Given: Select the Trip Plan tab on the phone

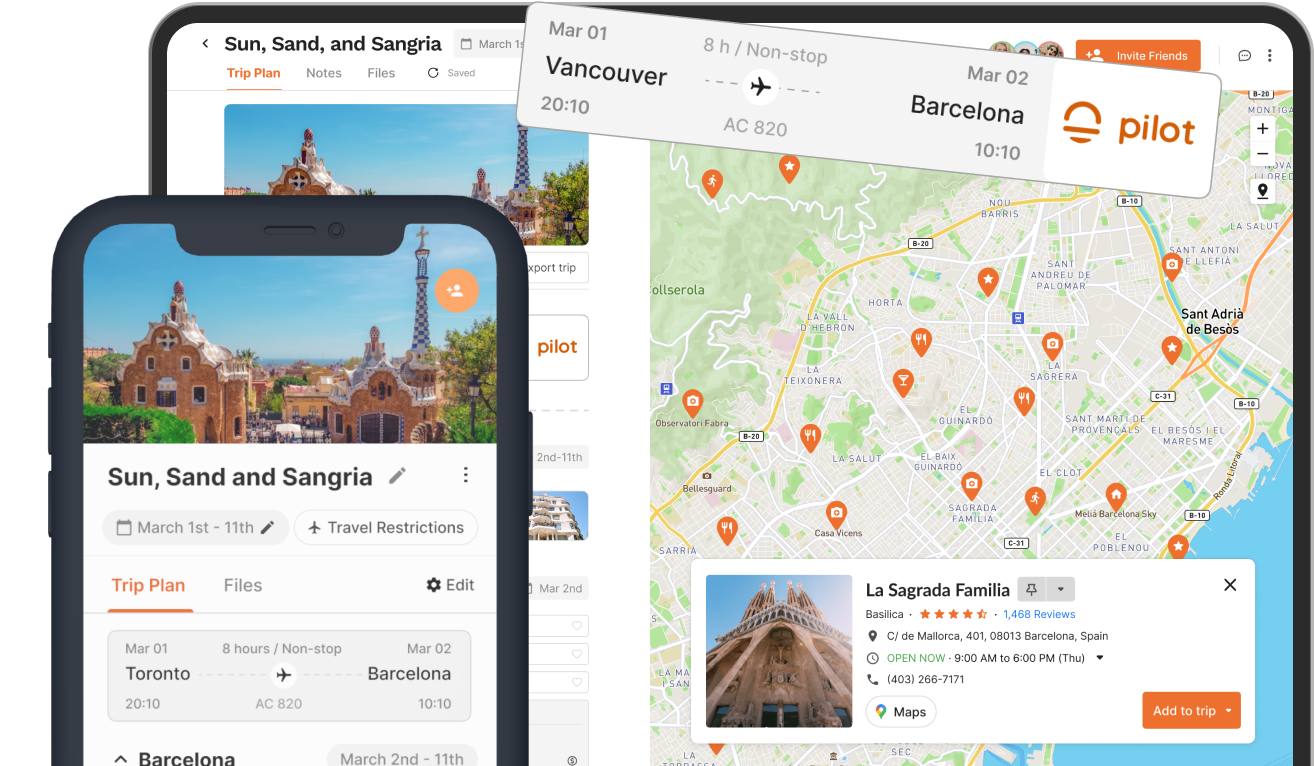Looking at the screenshot, I should click(x=148, y=586).
